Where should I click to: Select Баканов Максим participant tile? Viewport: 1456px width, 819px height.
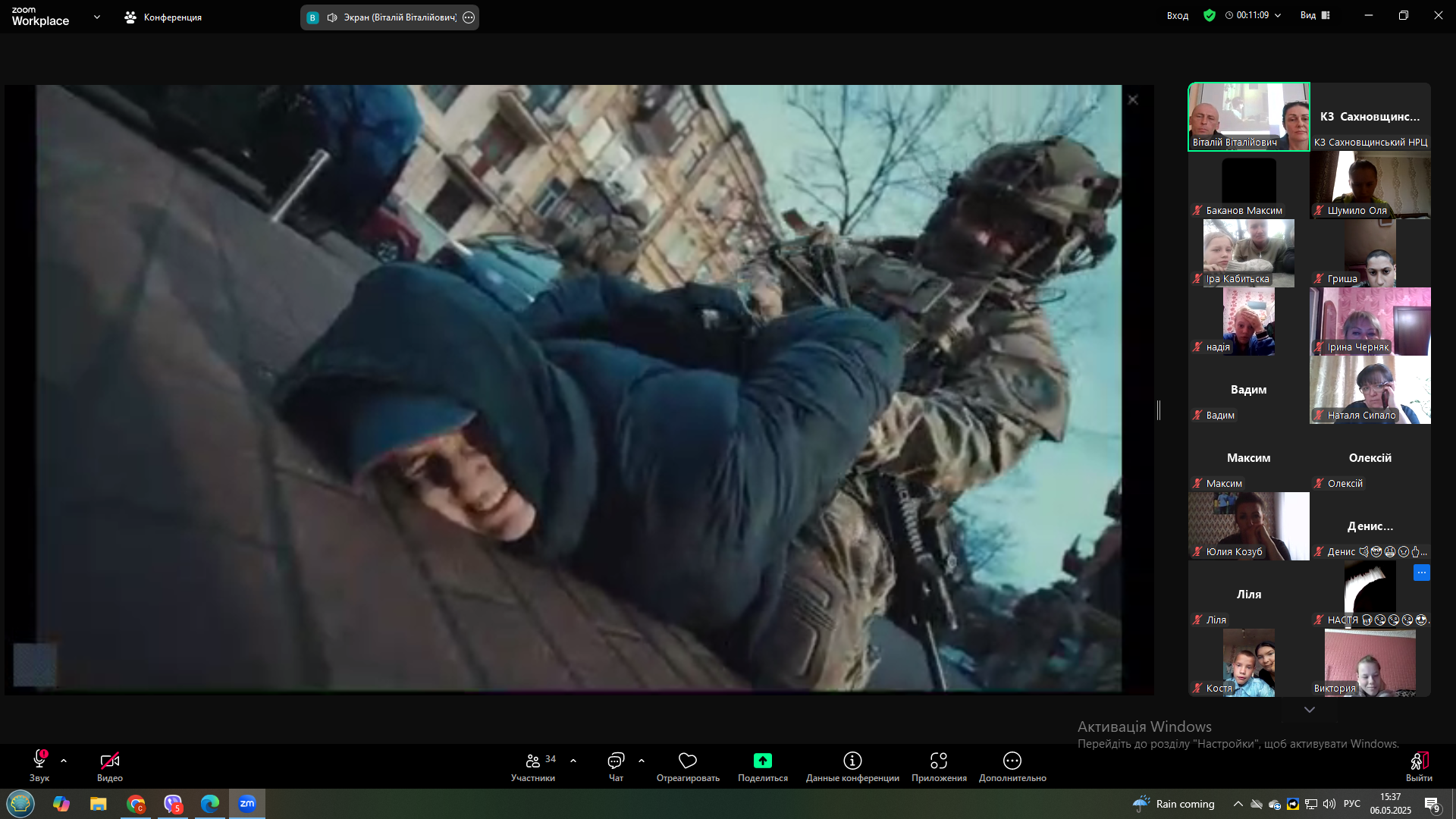pyautogui.click(x=1249, y=185)
